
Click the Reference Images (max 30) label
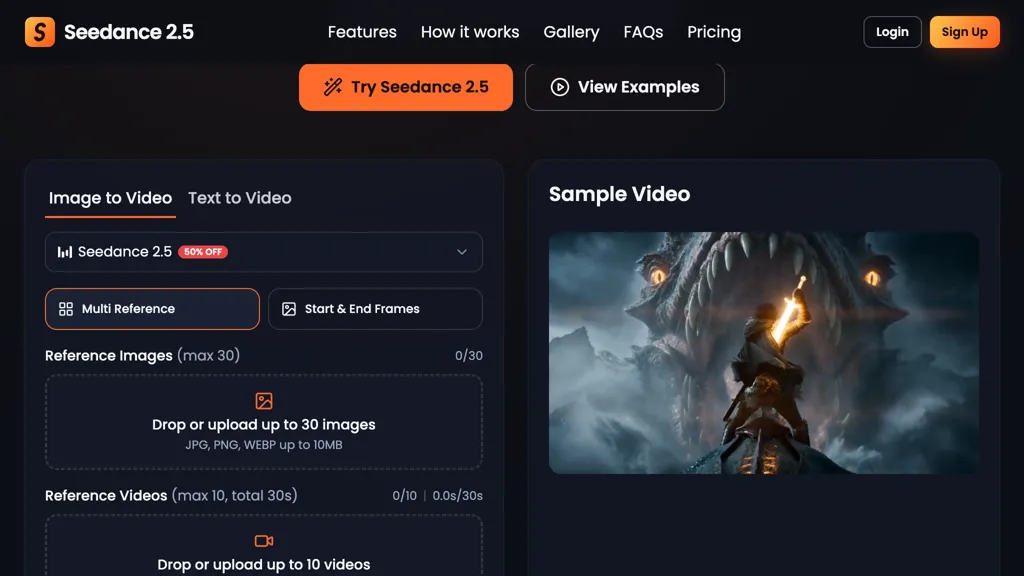tap(142, 355)
